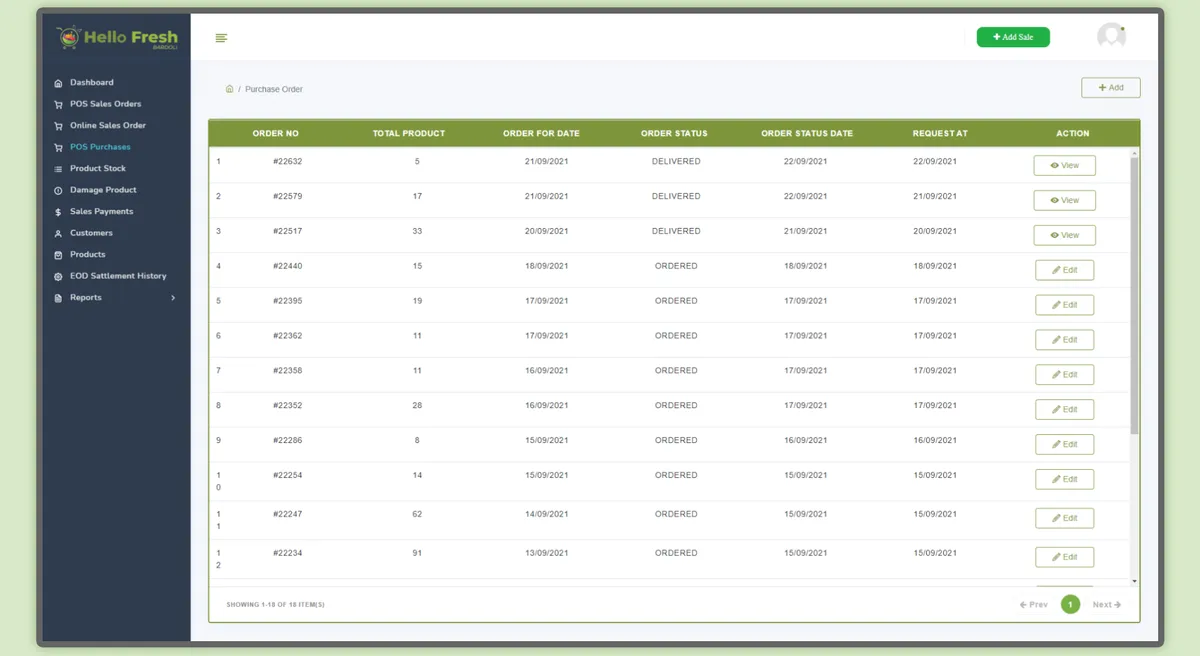
Task: Click the Damage Product icon
Action: 58,190
